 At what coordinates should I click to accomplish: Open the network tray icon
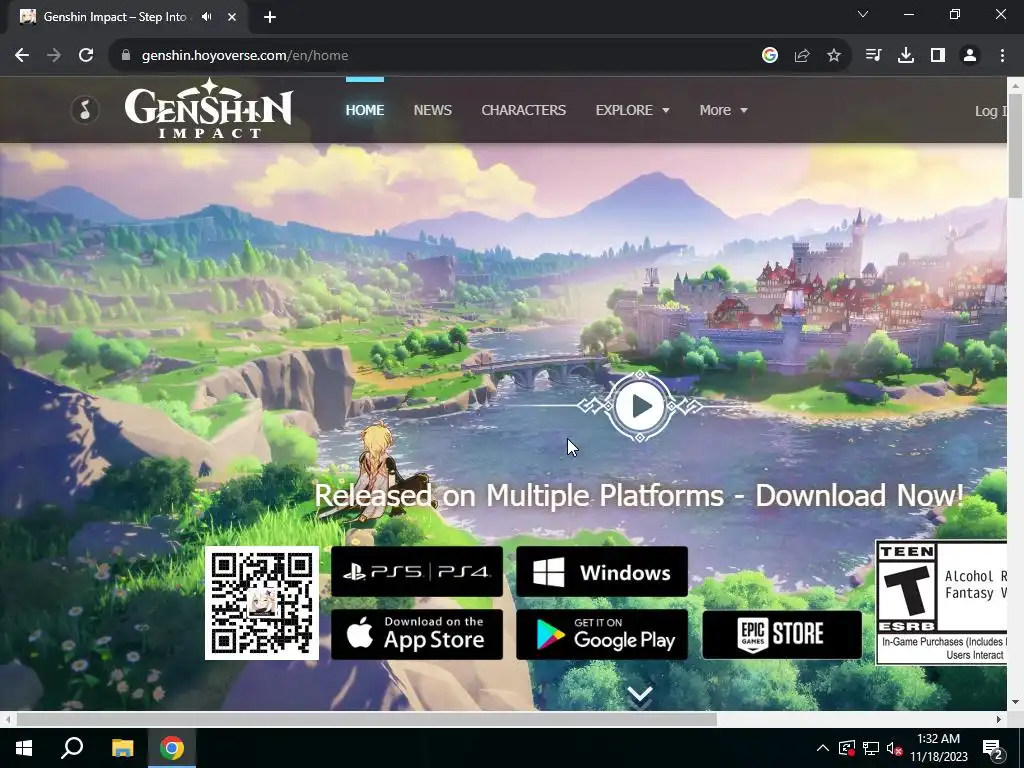point(871,748)
